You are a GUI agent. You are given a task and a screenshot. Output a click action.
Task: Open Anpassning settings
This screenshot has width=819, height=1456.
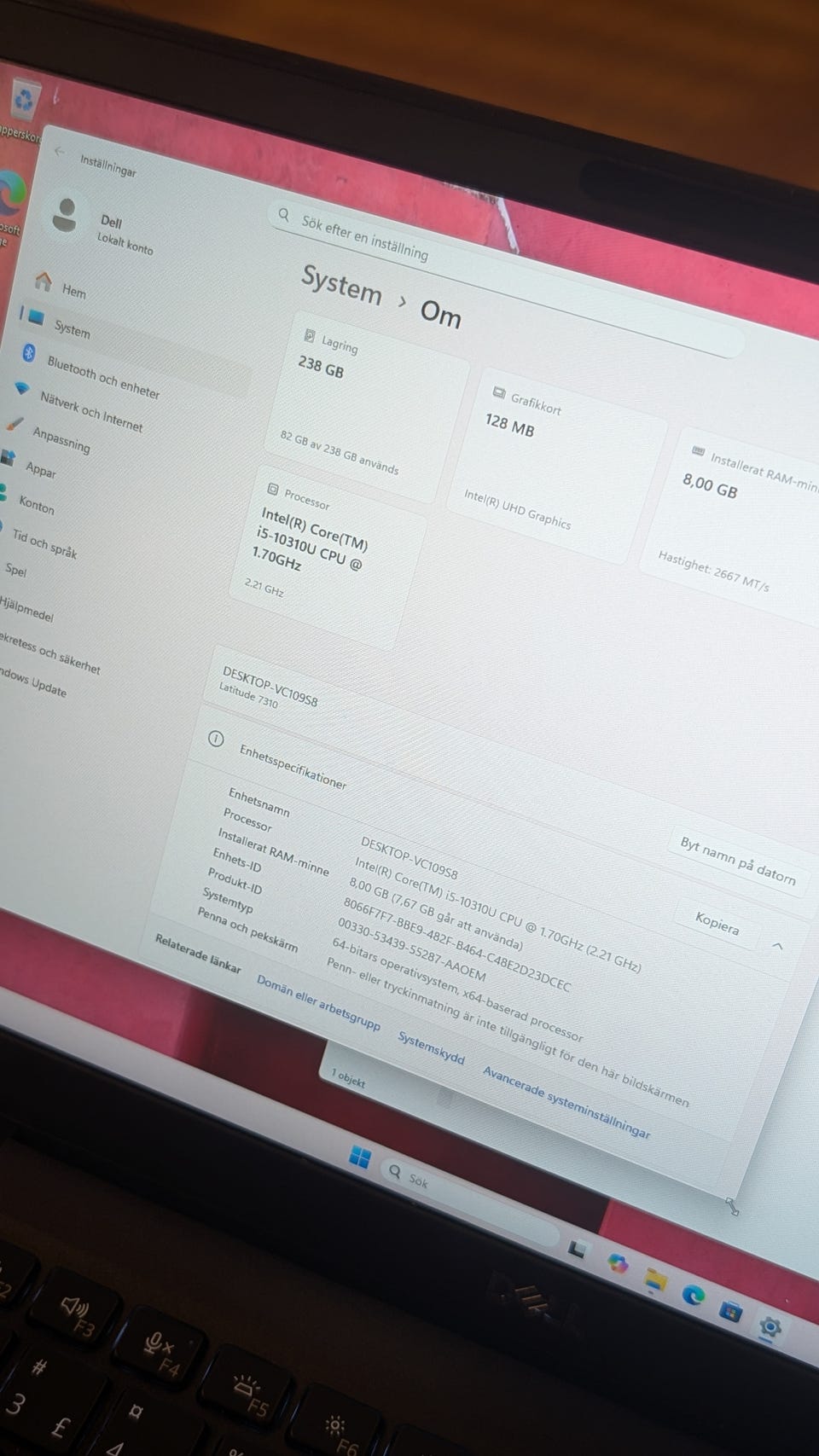click(61, 439)
